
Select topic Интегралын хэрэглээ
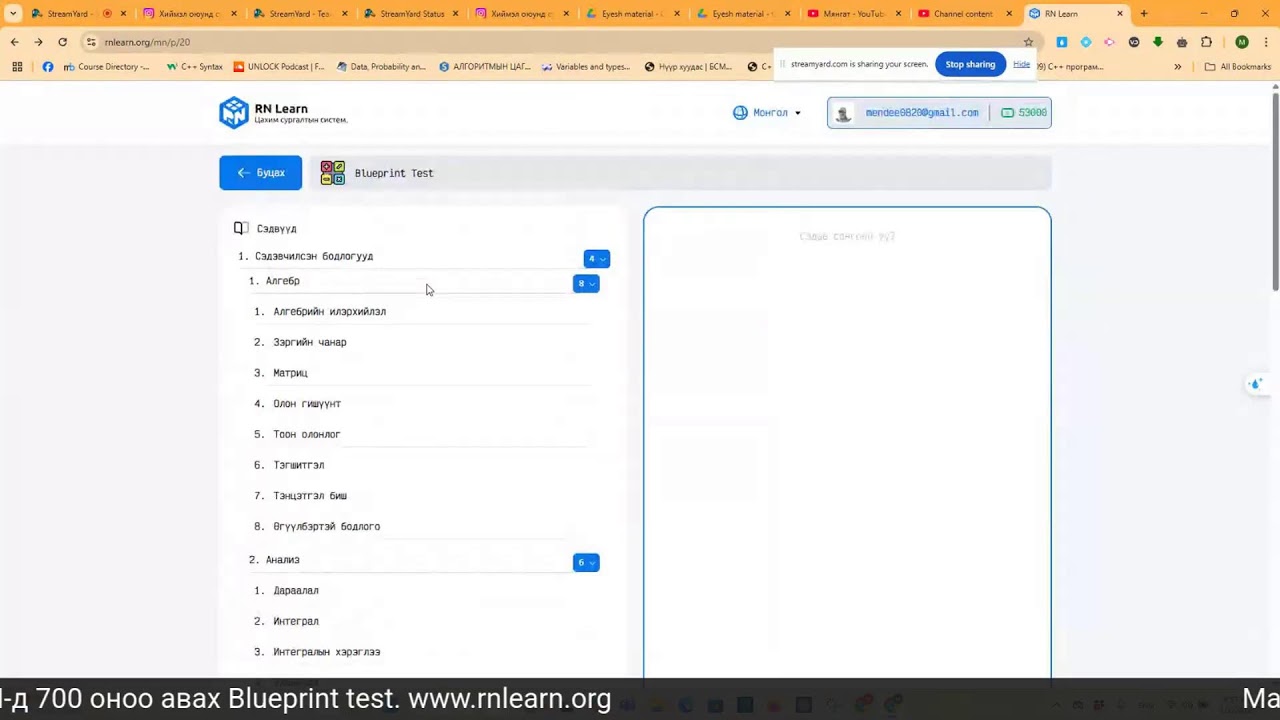[x=326, y=652]
